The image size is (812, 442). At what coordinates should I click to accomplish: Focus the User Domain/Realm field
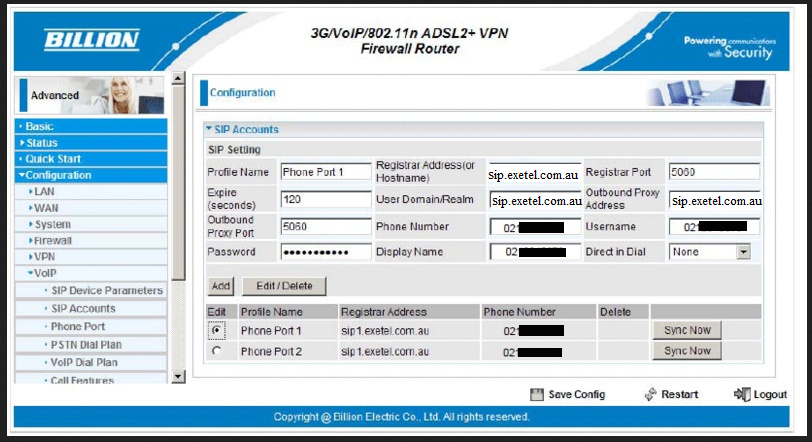click(535, 200)
